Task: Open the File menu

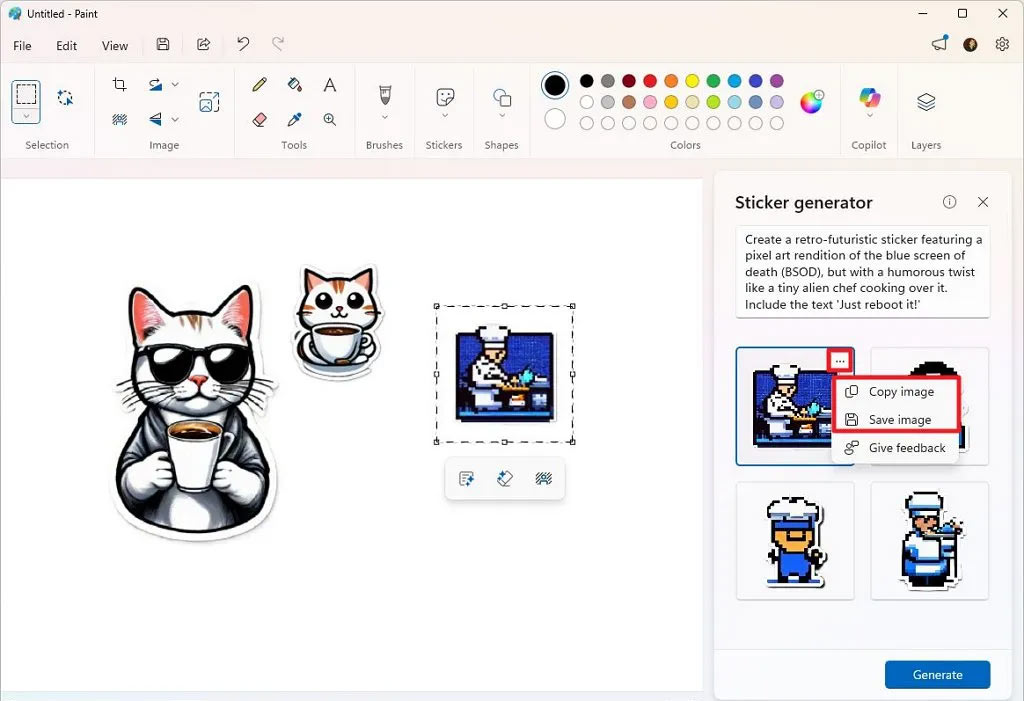Action: (22, 45)
